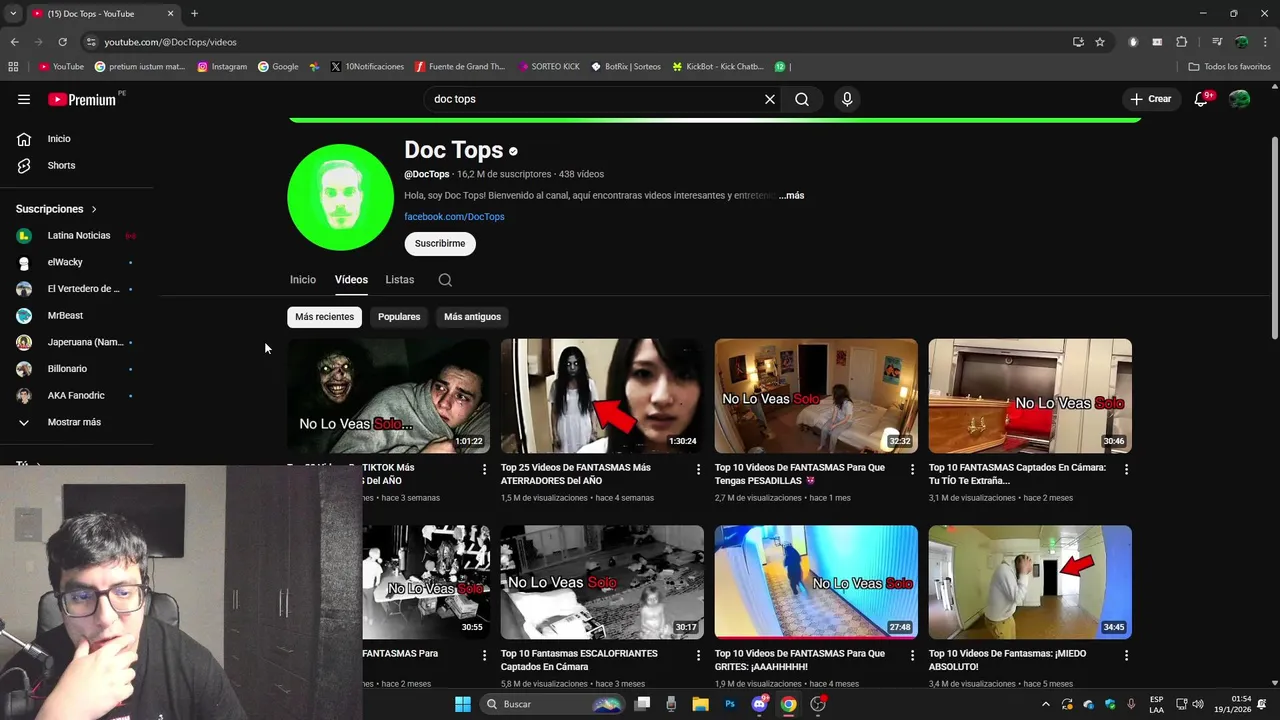Expand the channel description with ...más
Screen dimensions: 1280x720
(792, 196)
